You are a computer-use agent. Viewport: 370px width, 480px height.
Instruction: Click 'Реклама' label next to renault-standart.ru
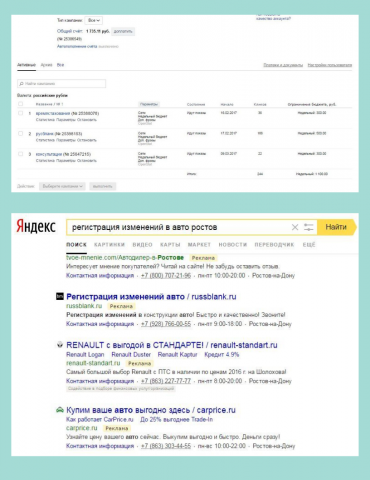(x=139, y=363)
